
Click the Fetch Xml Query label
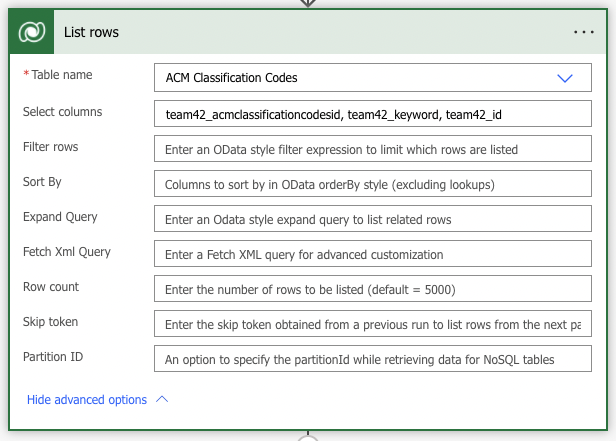(x=67, y=252)
